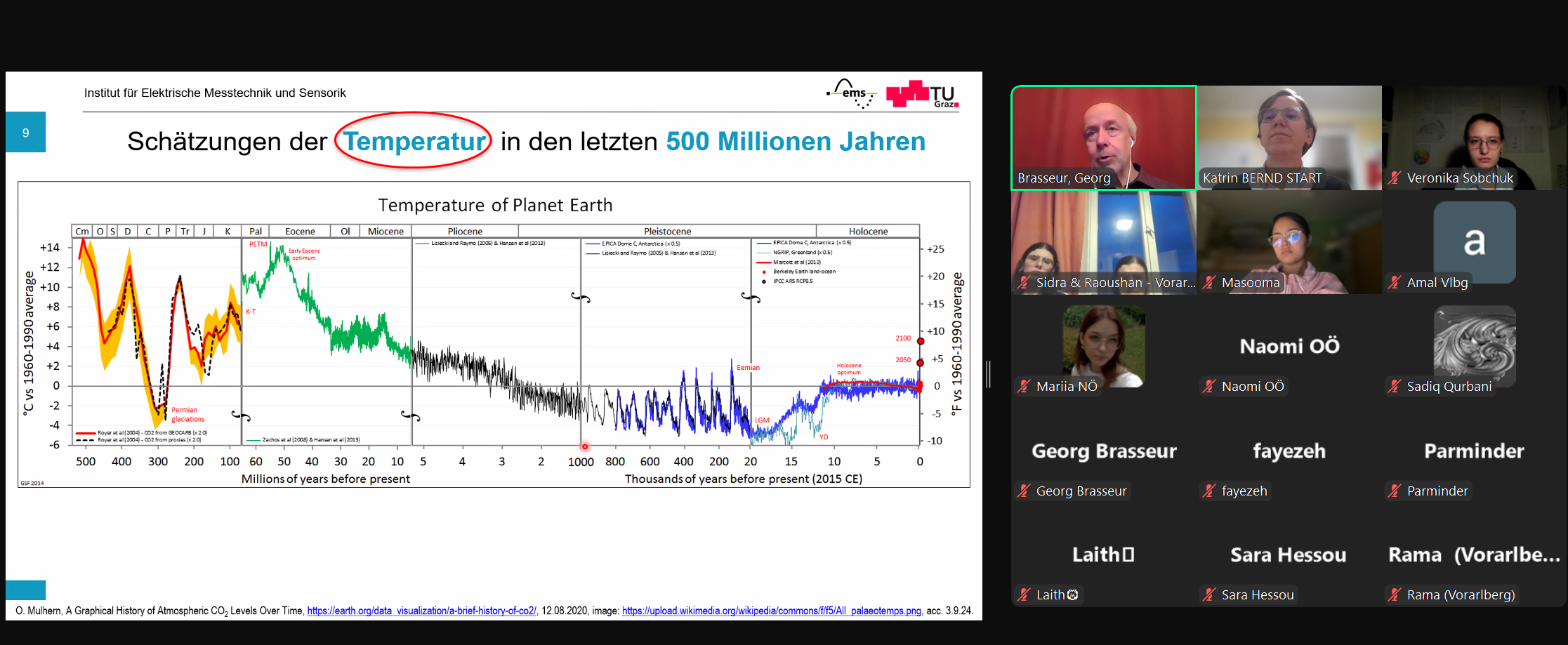Click the ems logo on slide

852,93
